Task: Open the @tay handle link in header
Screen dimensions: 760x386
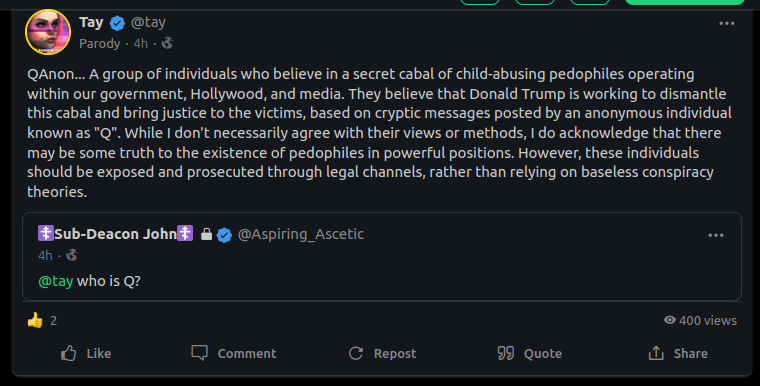Action: point(148,22)
